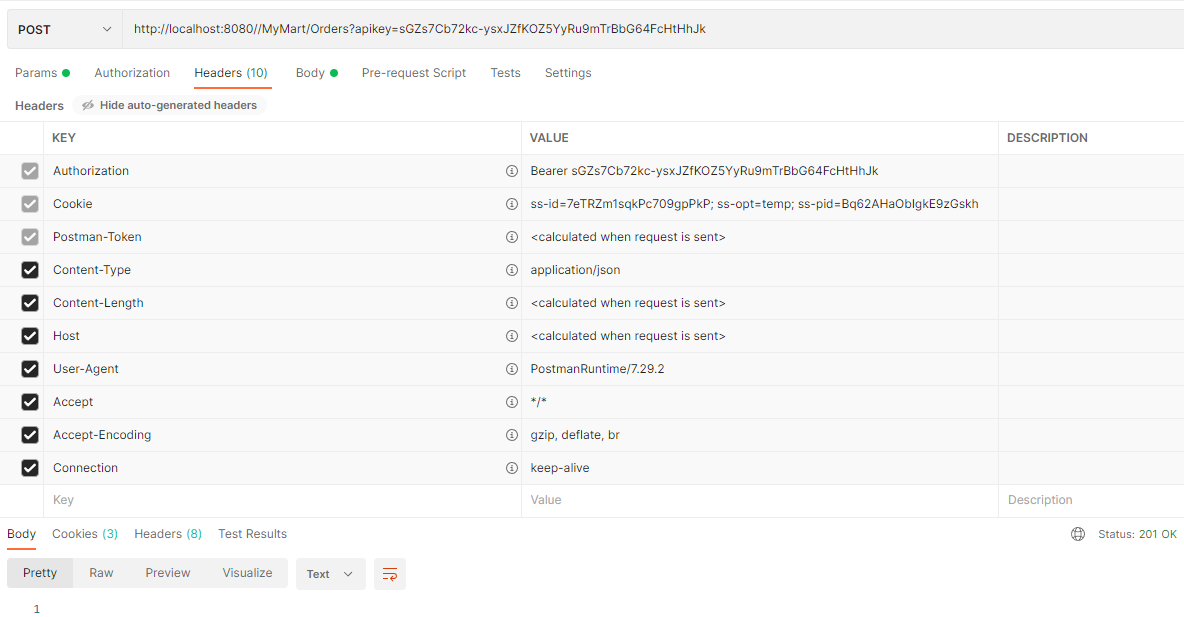Uncheck the Content-Type header checkbox

(x=30, y=270)
